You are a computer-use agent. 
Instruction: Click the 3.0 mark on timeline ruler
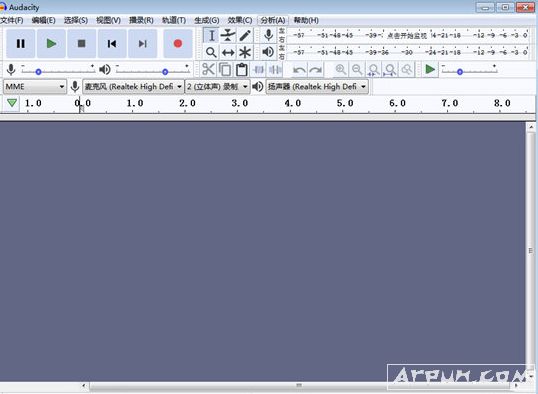coord(240,103)
